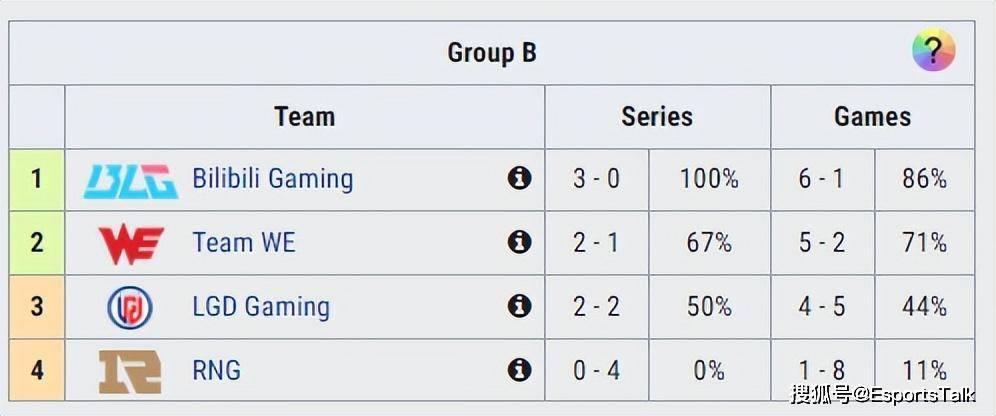Screen dimensions: 996x416
Task: Open the LGD Gaming link
Action: coord(261,307)
